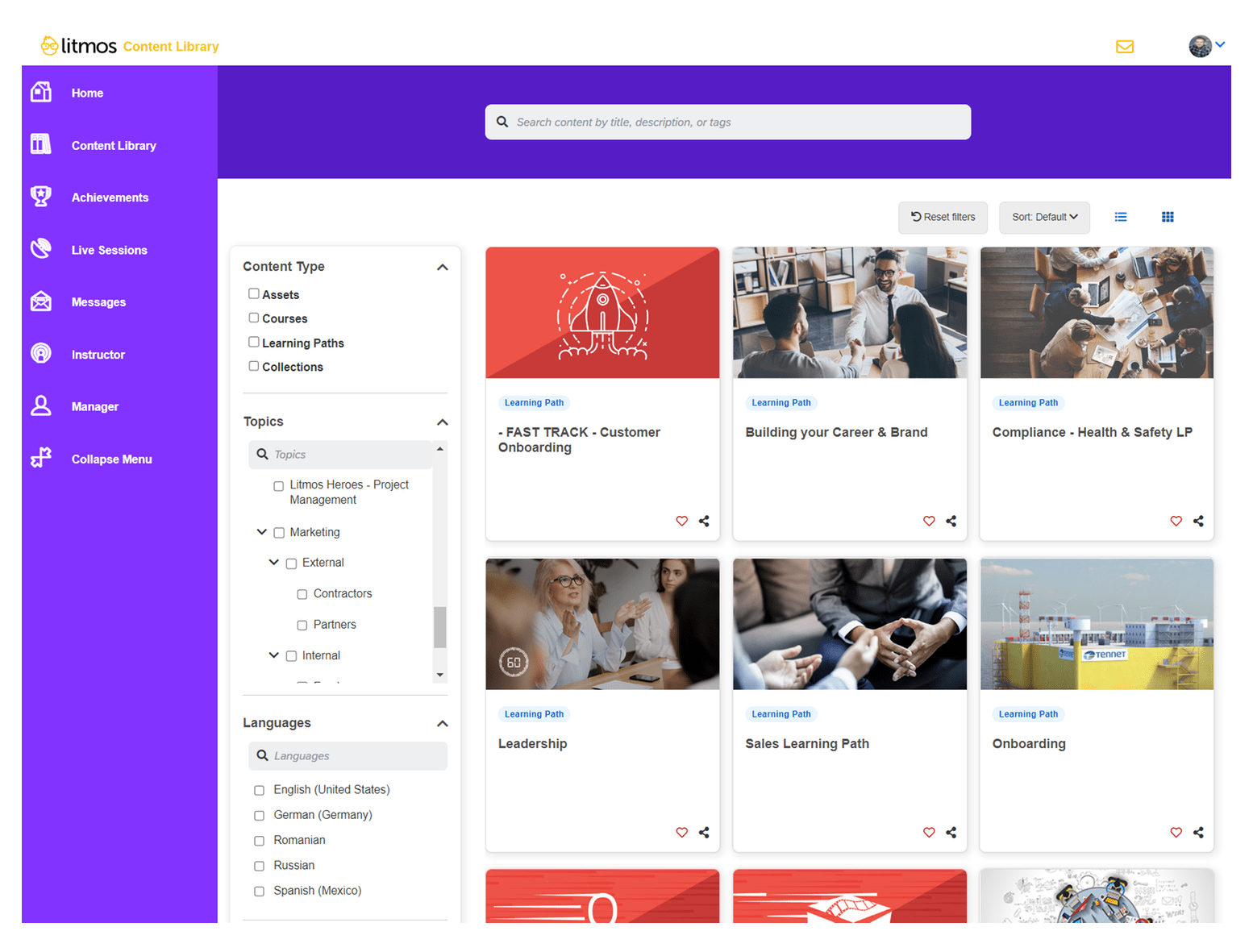Click Collapse Menu label
Image resolution: width=1253 pixels, height=952 pixels.
tap(111, 459)
